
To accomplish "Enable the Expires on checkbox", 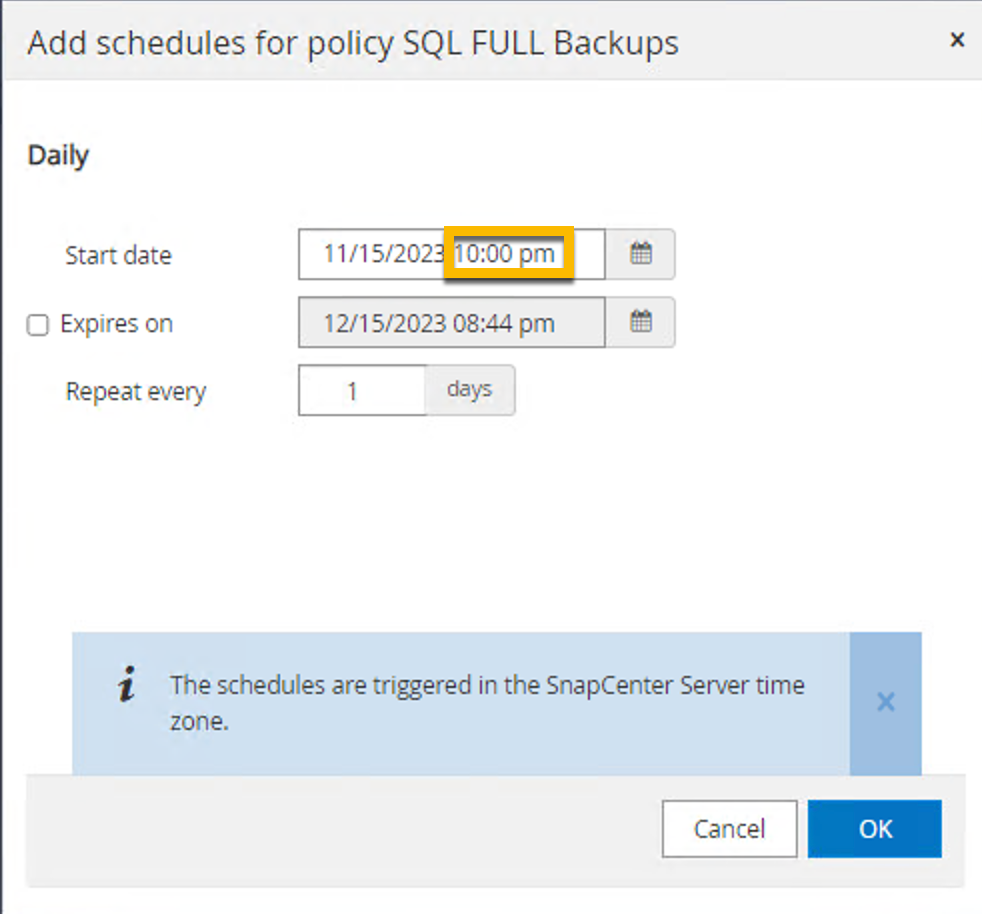I will pos(38,325).
